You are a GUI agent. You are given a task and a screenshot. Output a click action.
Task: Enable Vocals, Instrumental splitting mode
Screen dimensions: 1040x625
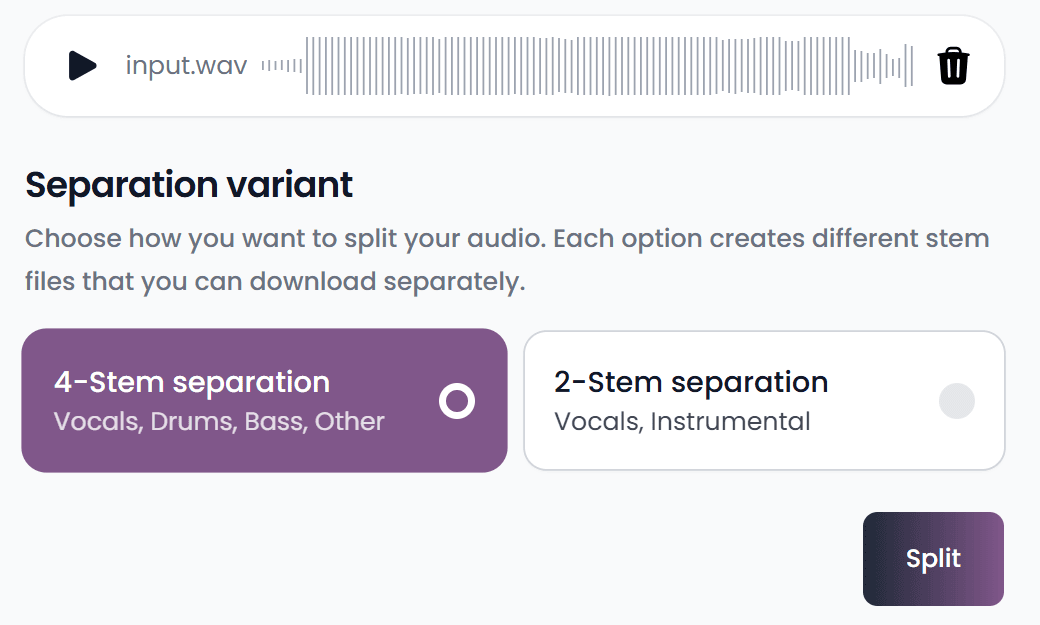click(764, 400)
